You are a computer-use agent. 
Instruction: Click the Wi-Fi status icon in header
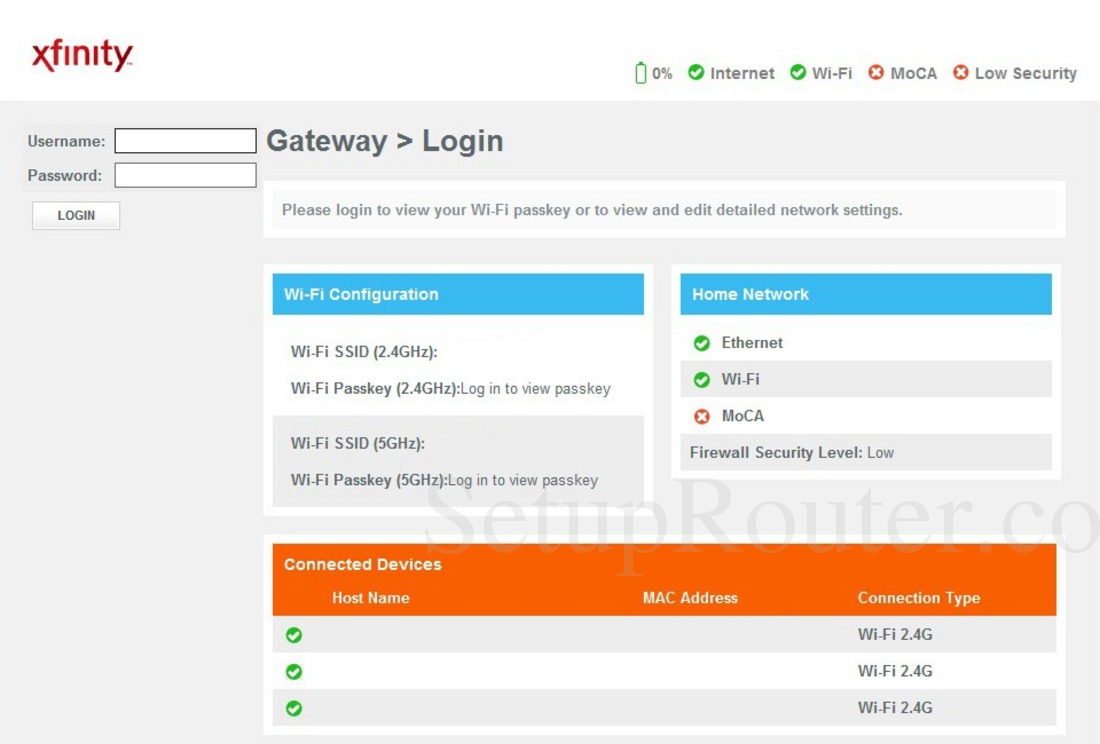(798, 72)
